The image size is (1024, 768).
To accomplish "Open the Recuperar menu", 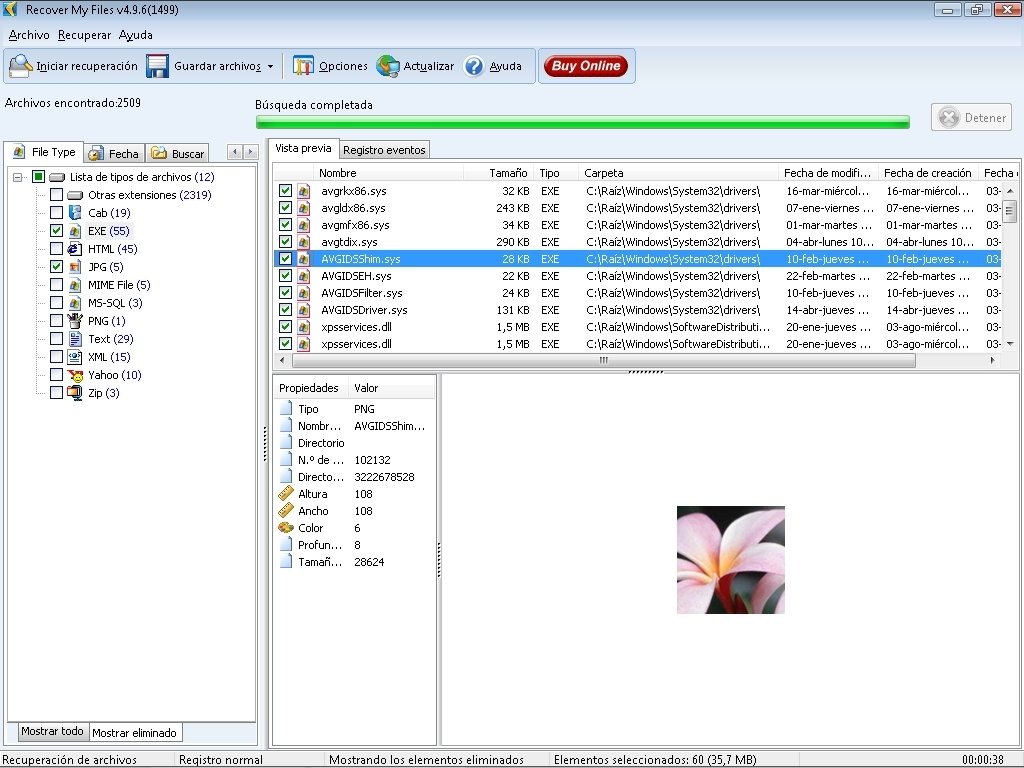I will click(84, 35).
